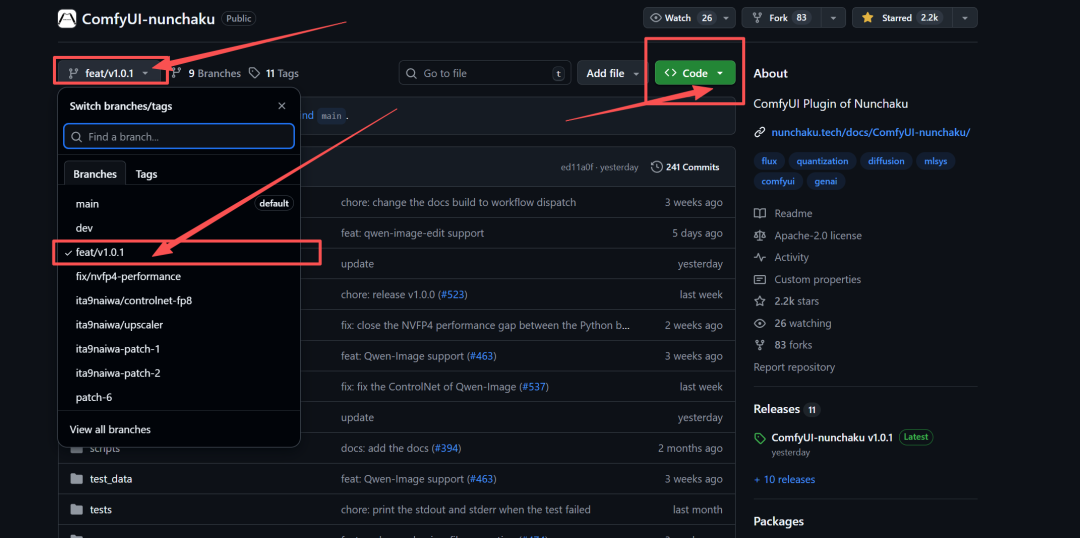
Task: Open nunchaku.tech/docs/ComfyUI-nunchaku link
Action: pos(871,132)
